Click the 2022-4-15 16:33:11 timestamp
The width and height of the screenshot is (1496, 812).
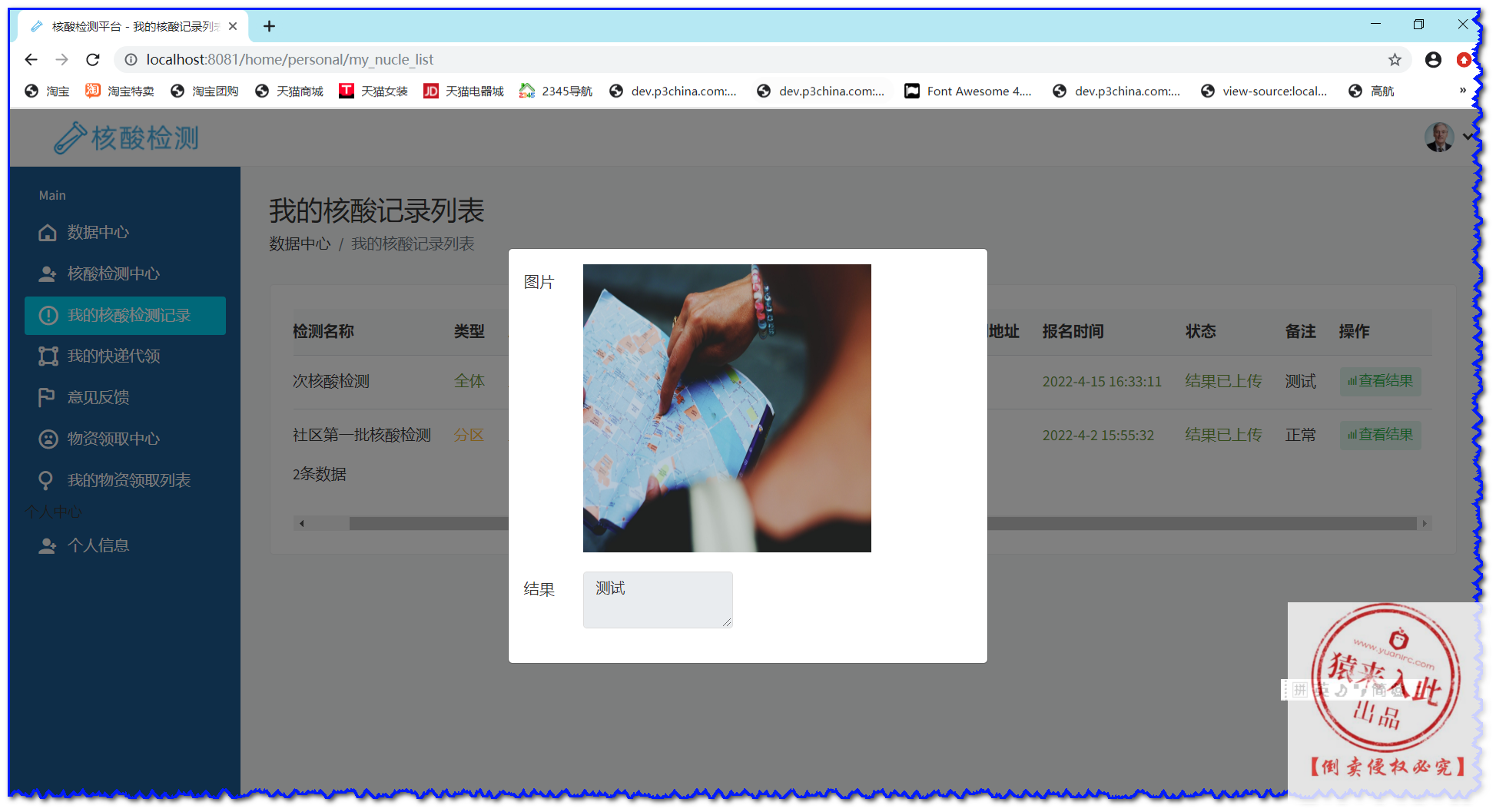(1102, 381)
